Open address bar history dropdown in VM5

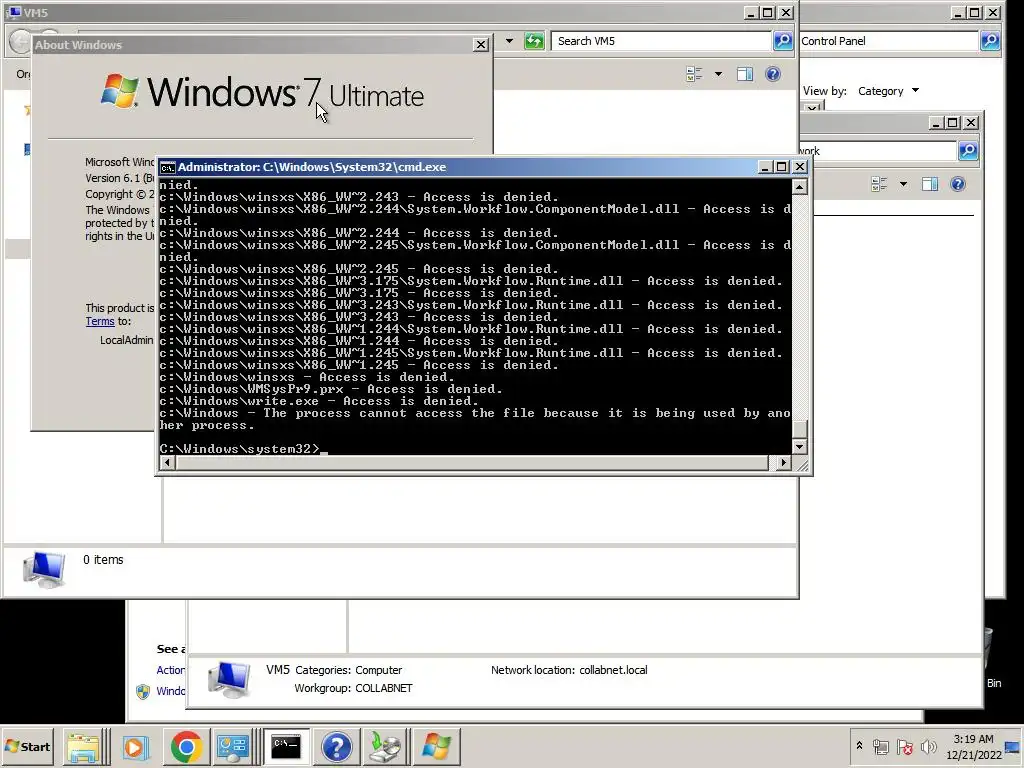[x=509, y=41]
